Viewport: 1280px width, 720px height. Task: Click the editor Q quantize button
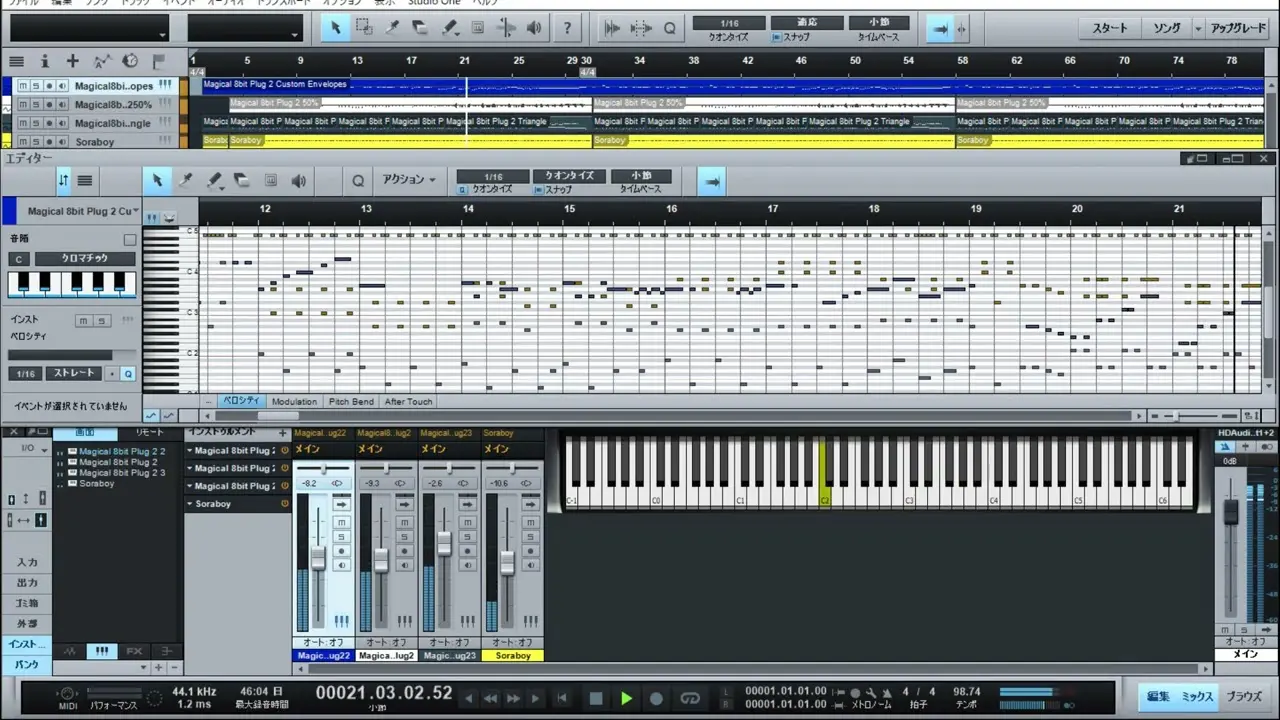click(x=358, y=181)
